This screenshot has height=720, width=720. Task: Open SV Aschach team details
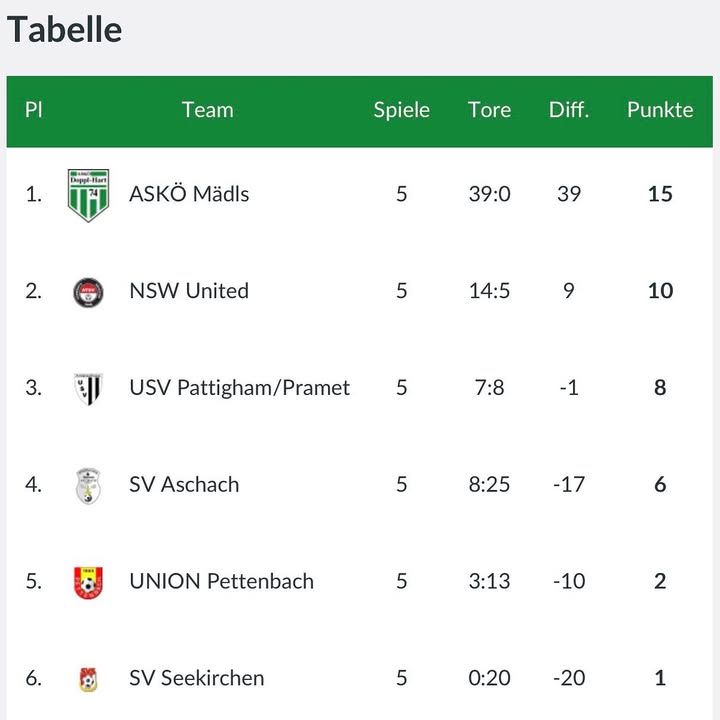[184, 485]
